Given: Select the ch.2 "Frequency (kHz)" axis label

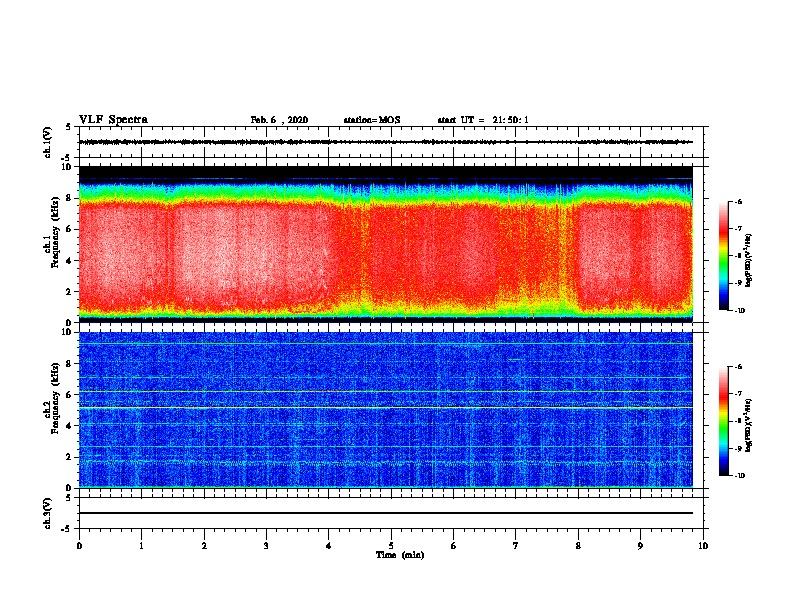Looking at the screenshot, I should pos(55,398).
